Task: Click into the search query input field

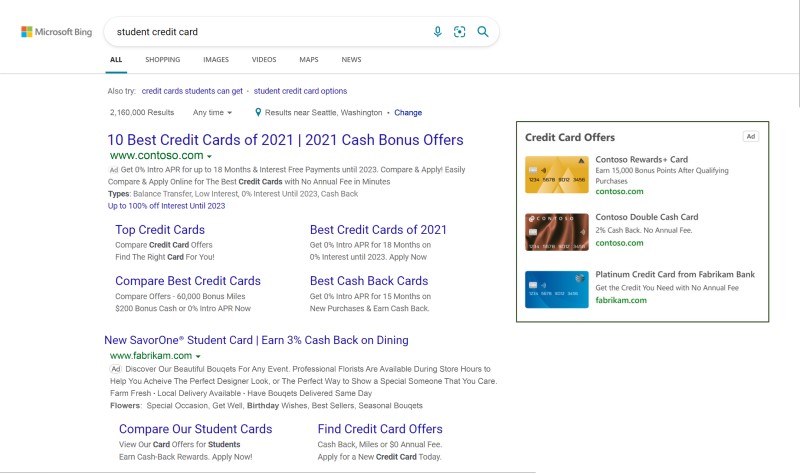Action: (270, 32)
